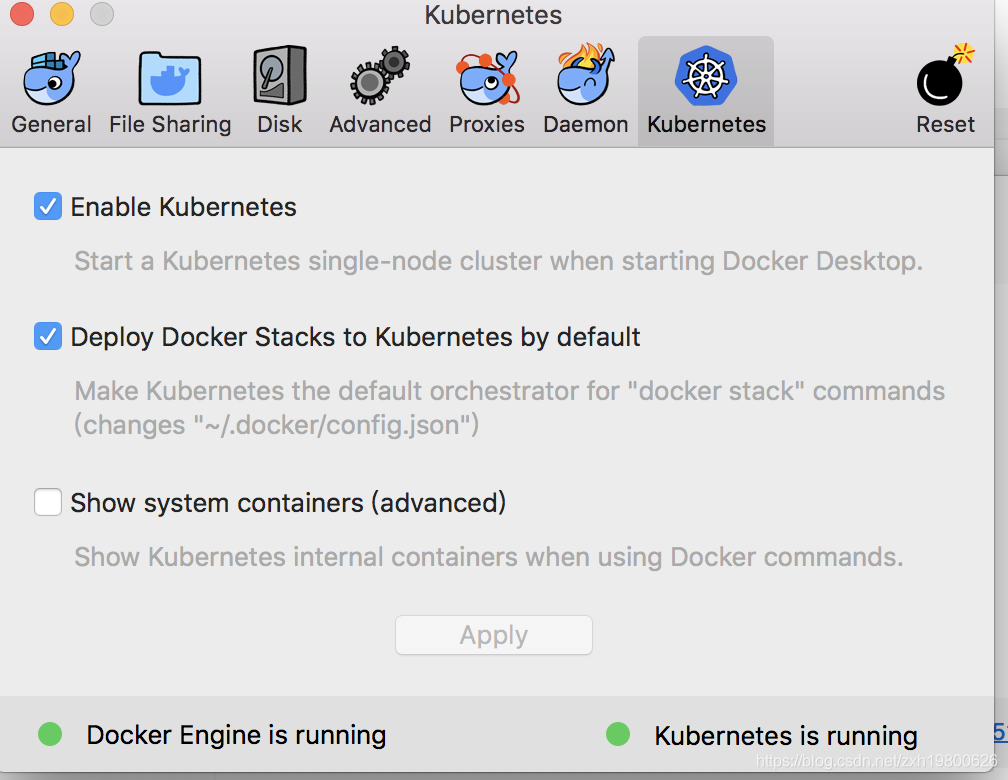Open File Sharing folder icon
The height and width of the screenshot is (780, 1008).
170,77
